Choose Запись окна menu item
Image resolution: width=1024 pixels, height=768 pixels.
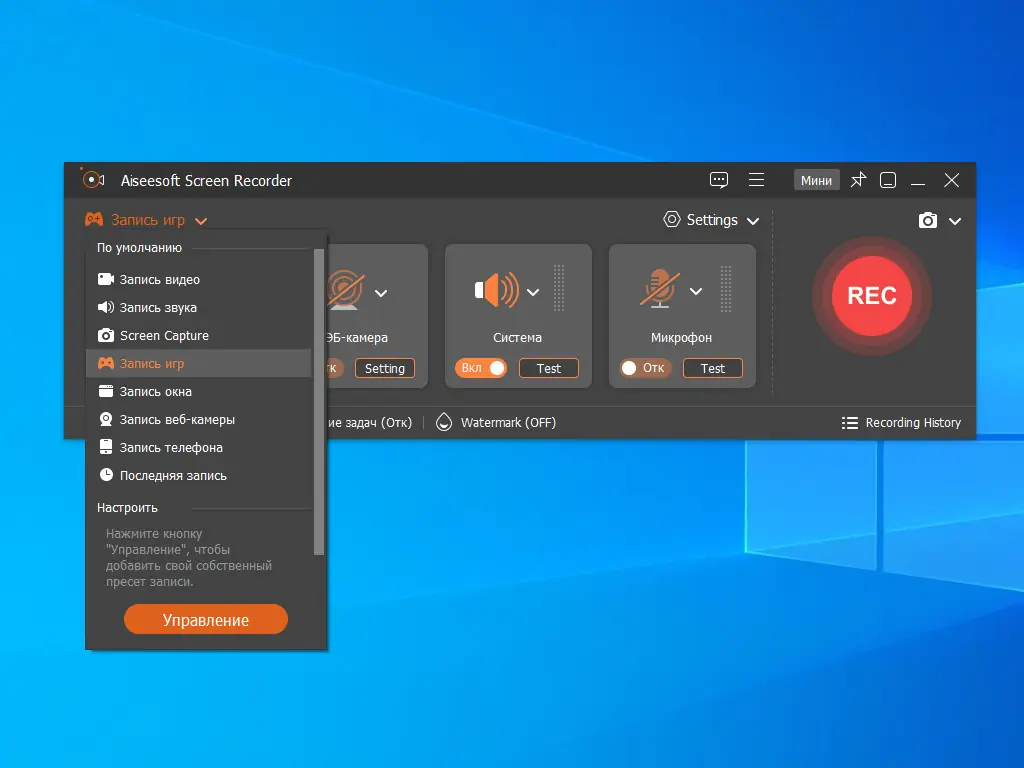click(x=199, y=391)
